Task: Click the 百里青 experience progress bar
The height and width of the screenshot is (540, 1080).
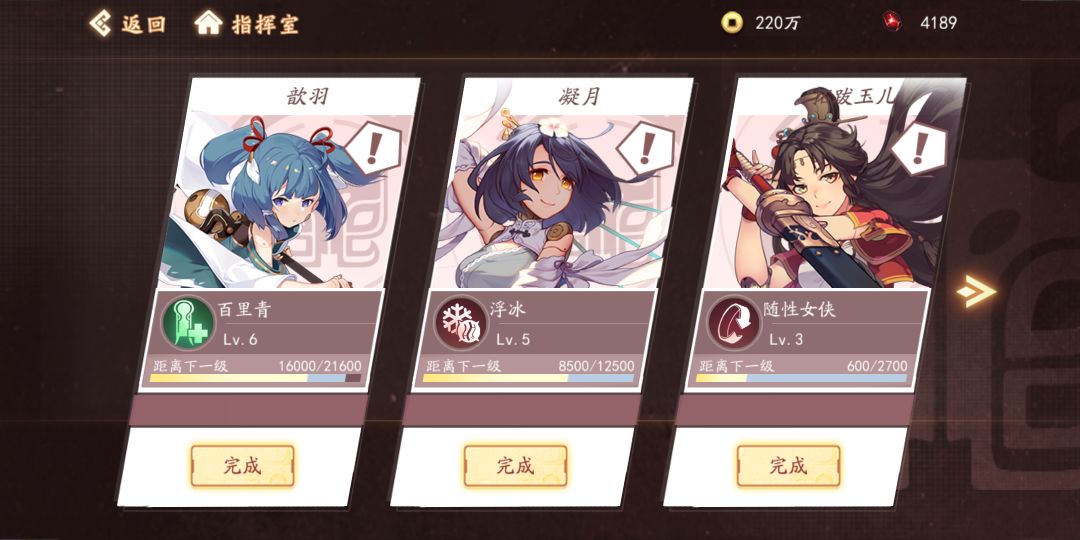Action: 255,378
